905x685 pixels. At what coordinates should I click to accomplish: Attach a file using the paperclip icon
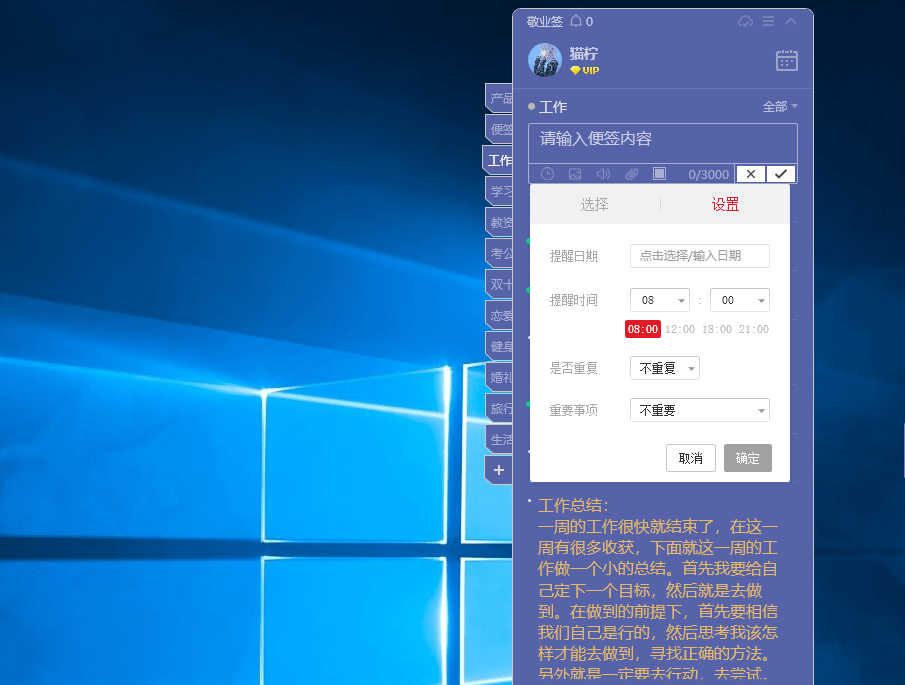click(x=631, y=174)
